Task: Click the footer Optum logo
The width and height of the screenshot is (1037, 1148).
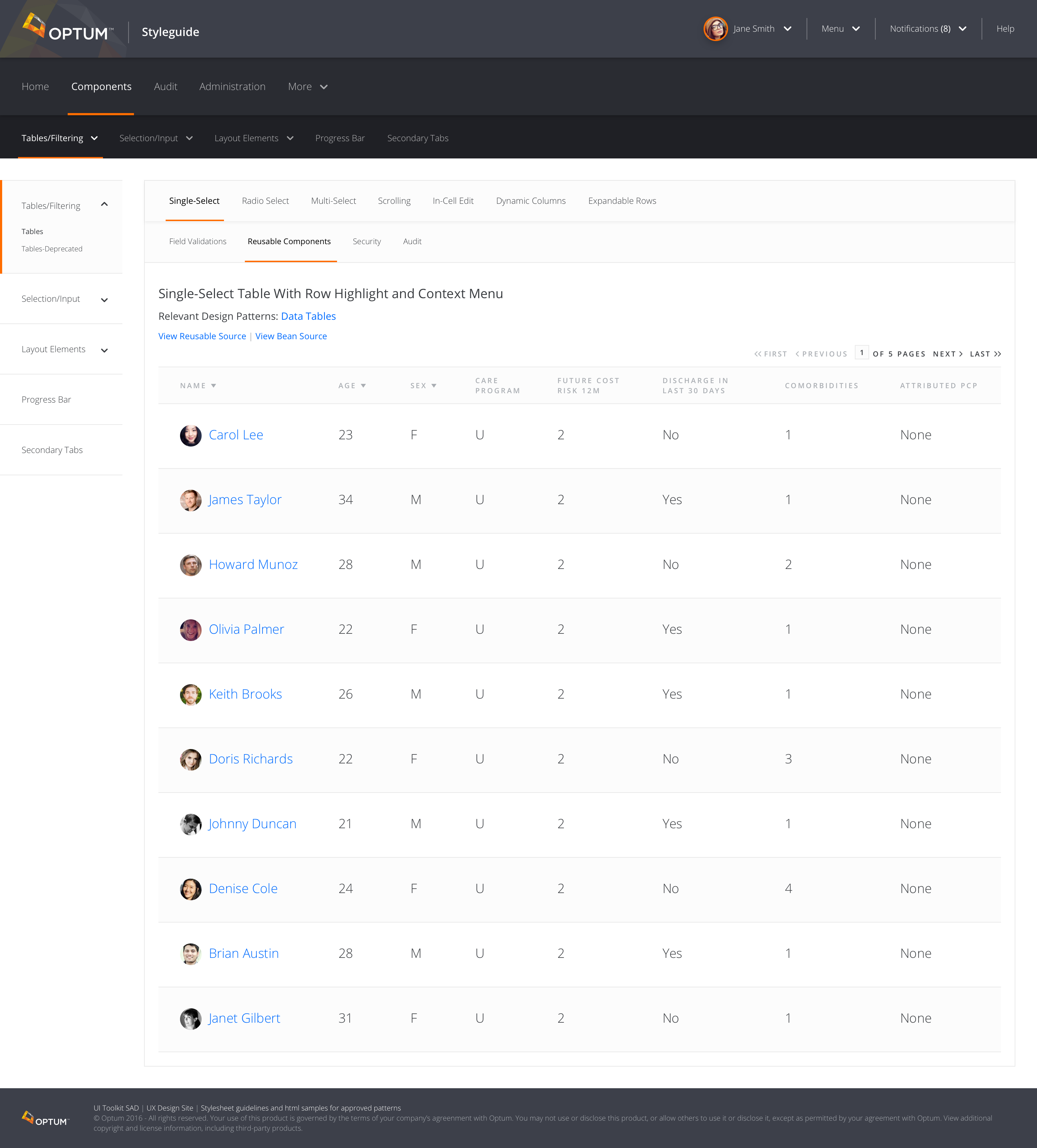Action: (x=45, y=1118)
